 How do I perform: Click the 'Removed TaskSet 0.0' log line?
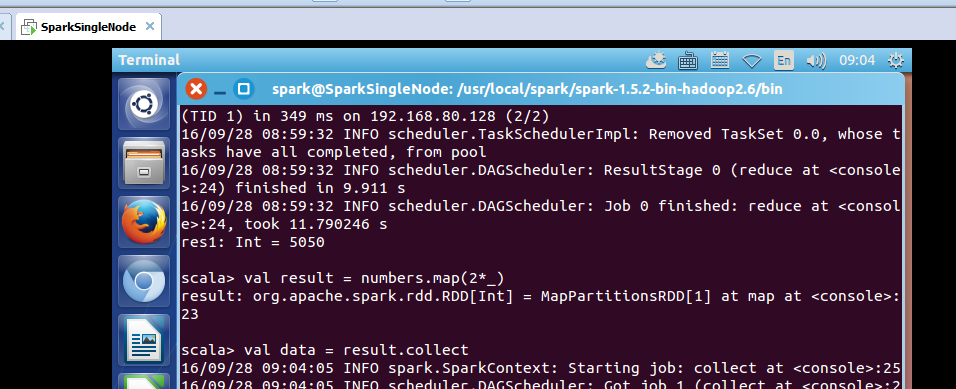coord(540,143)
